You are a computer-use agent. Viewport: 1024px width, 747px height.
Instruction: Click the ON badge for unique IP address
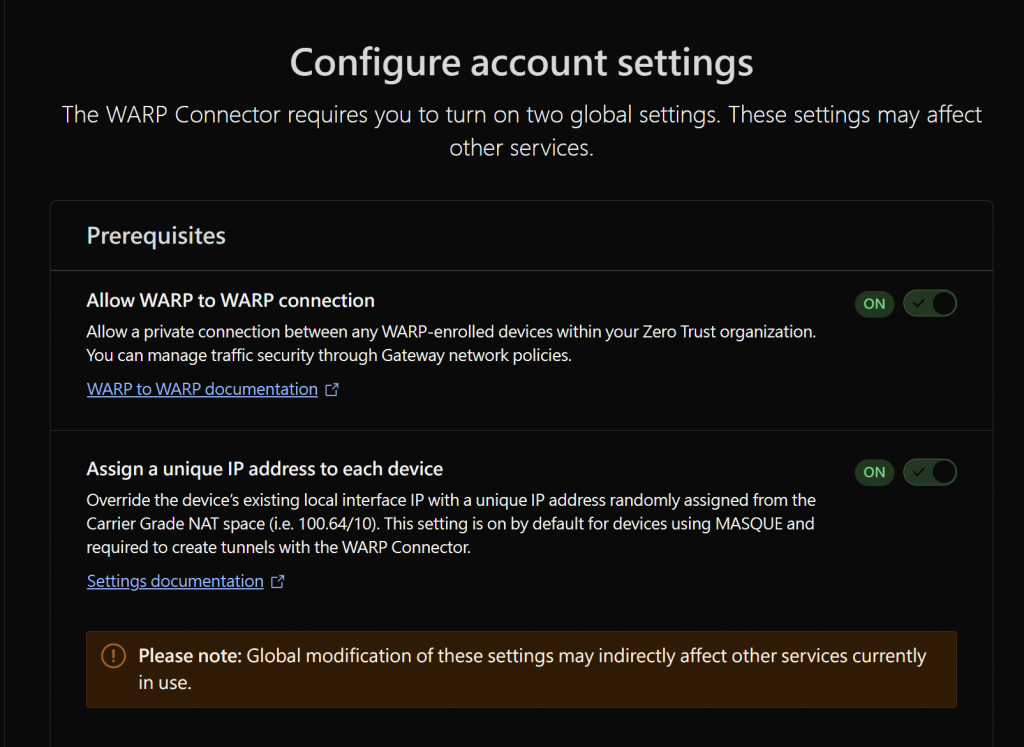(875, 472)
